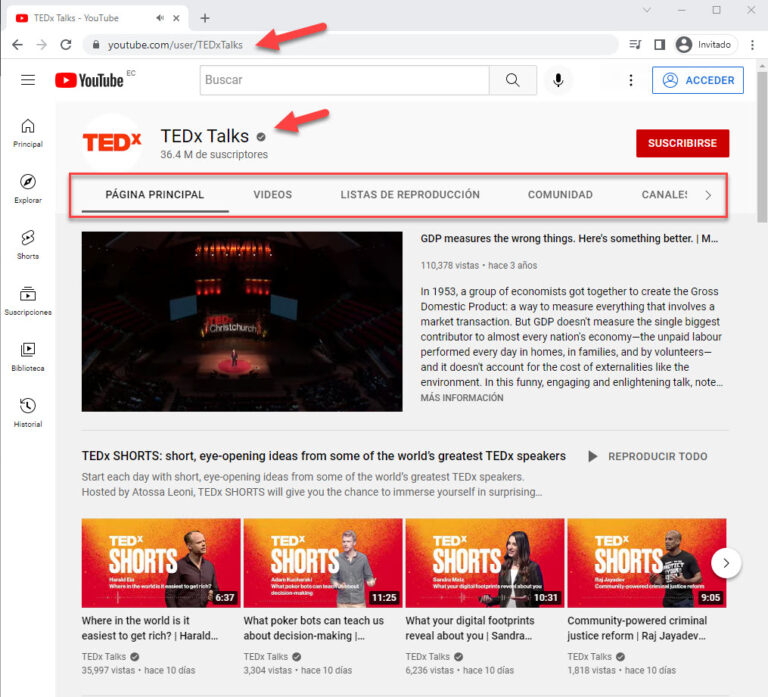
Task: Open the 11:25 poker bots thumbnail
Action: (x=323, y=563)
